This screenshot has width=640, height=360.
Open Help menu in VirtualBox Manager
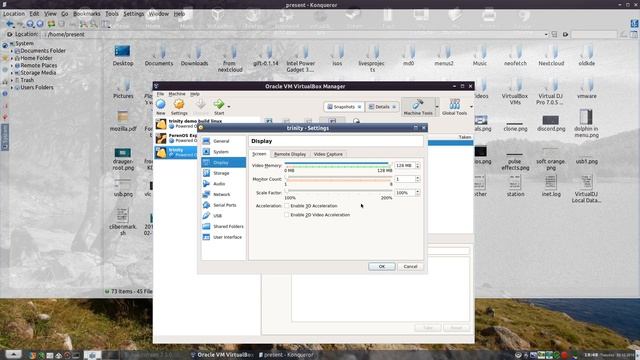pyautogui.click(x=195, y=94)
